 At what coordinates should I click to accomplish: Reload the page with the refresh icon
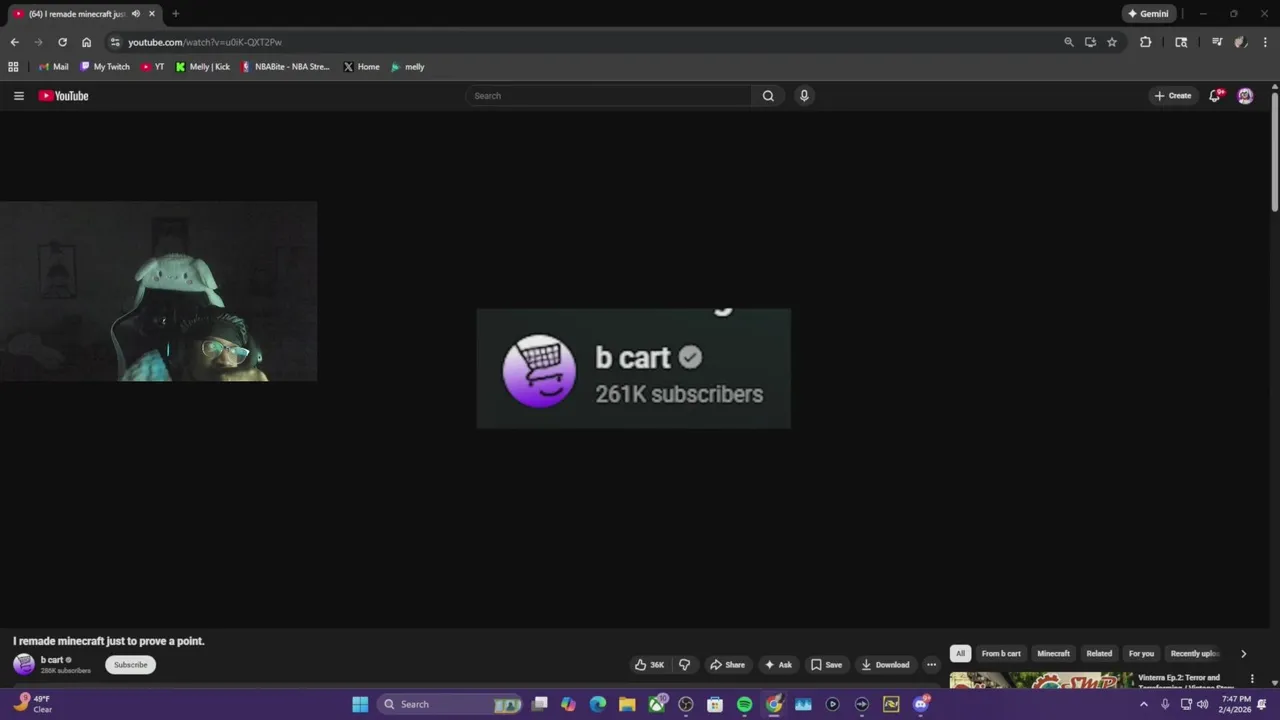coord(62,42)
